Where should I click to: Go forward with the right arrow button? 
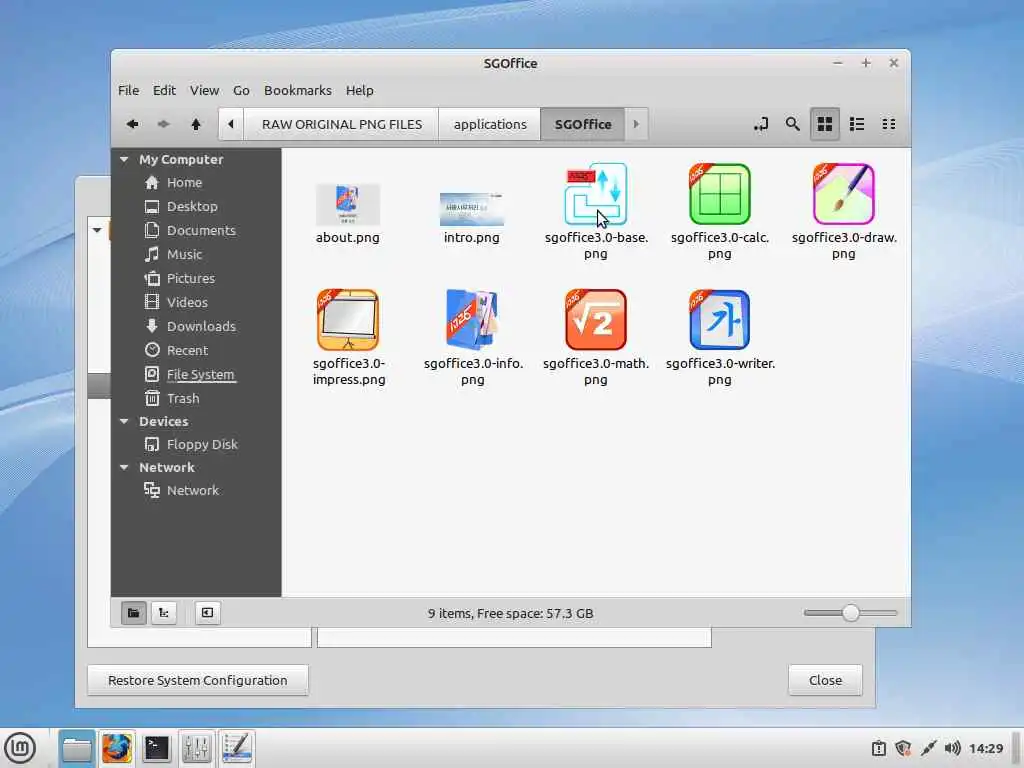point(163,124)
